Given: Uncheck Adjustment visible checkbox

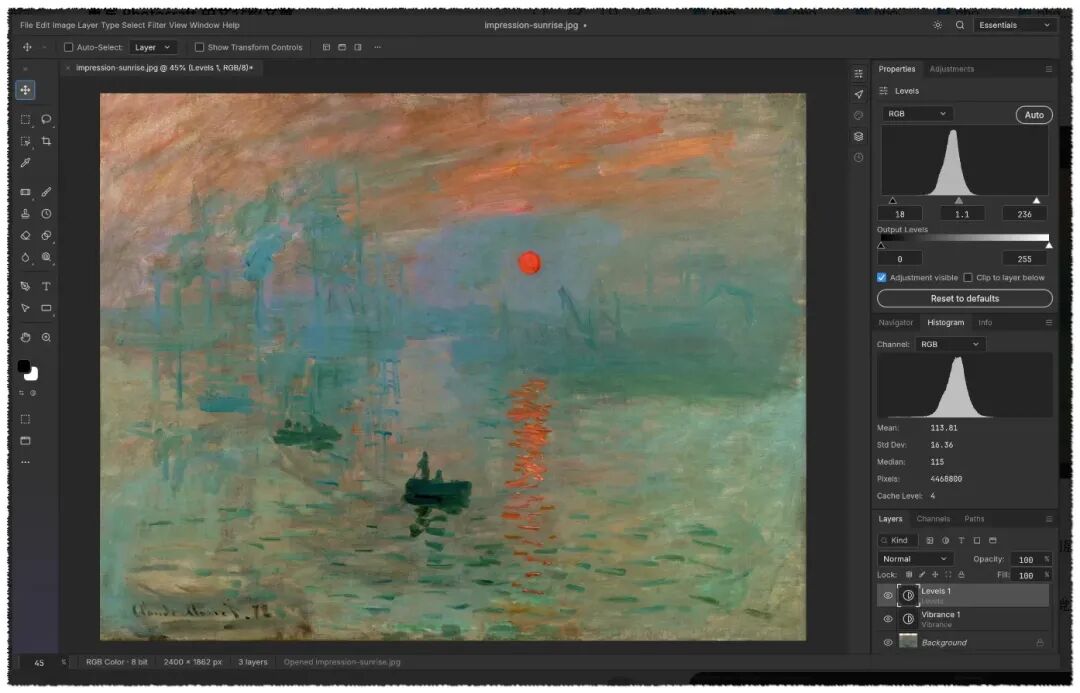Looking at the screenshot, I should pos(881,278).
